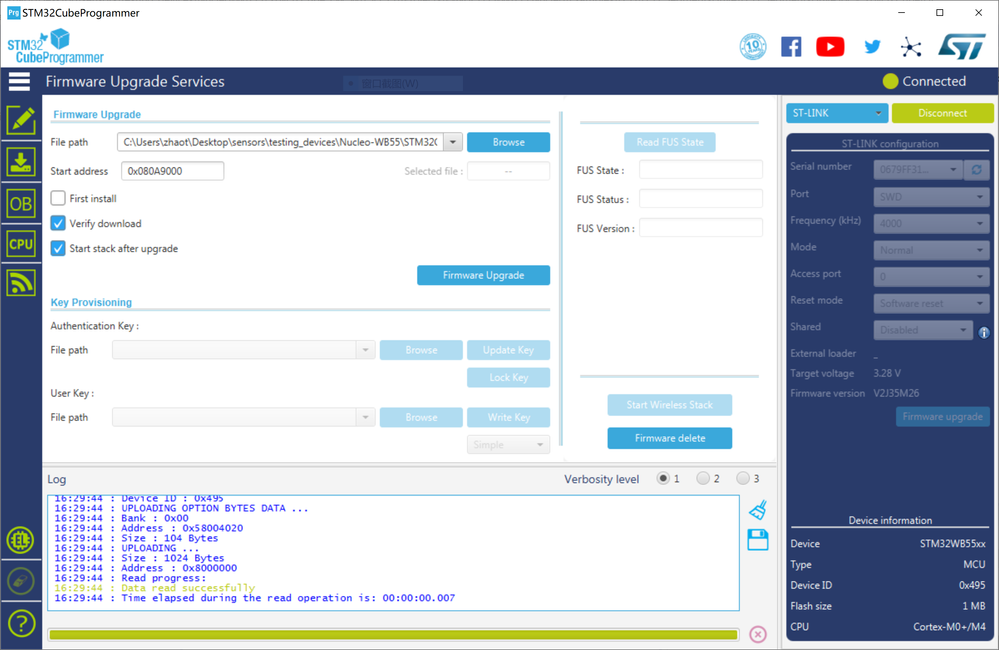Image resolution: width=999 pixels, height=650 pixels.
Task: Open the Simple key type dropdown
Action: coord(508,445)
